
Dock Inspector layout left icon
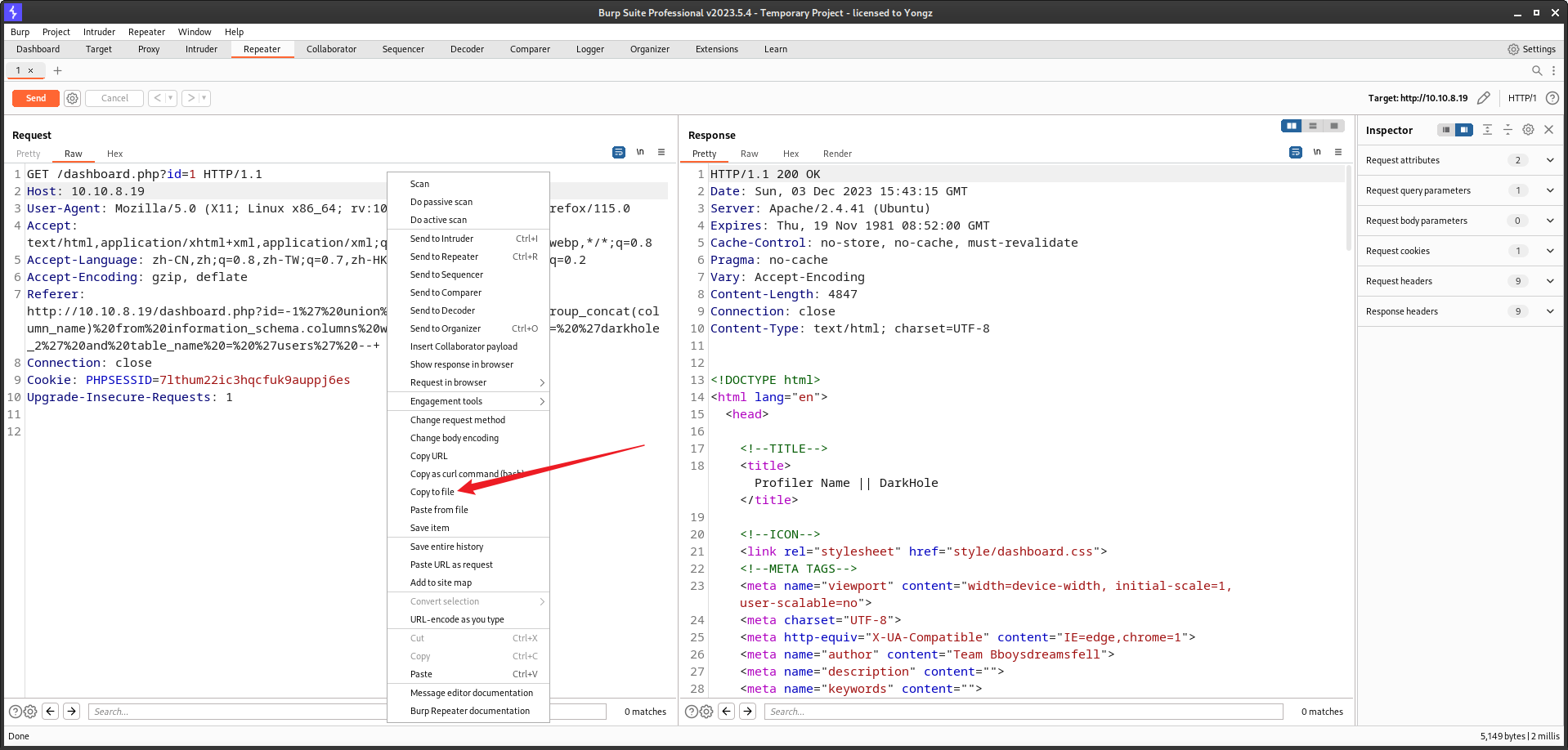[1446, 130]
